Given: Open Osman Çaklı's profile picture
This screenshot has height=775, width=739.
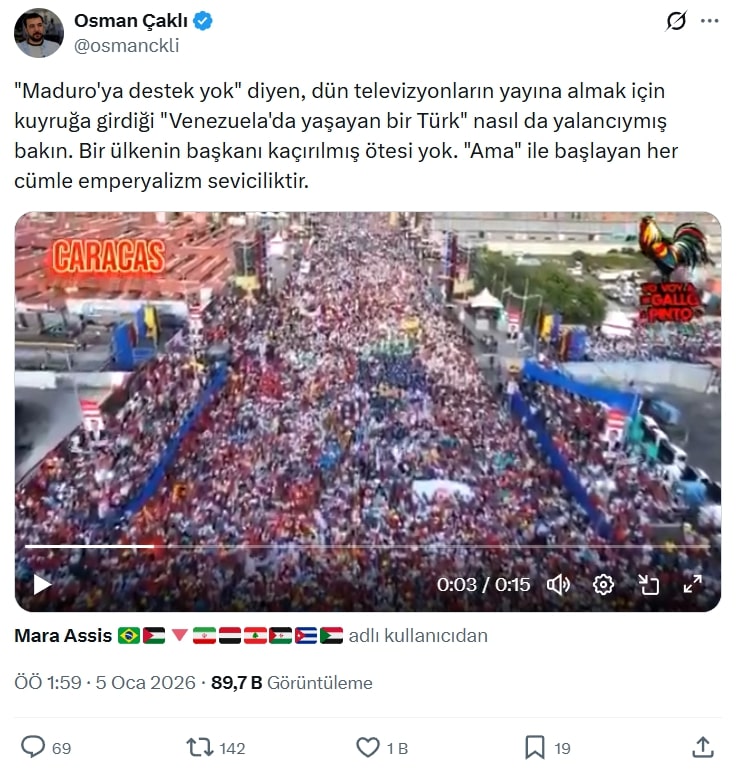Looking at the screenshot, I should 39,33.
